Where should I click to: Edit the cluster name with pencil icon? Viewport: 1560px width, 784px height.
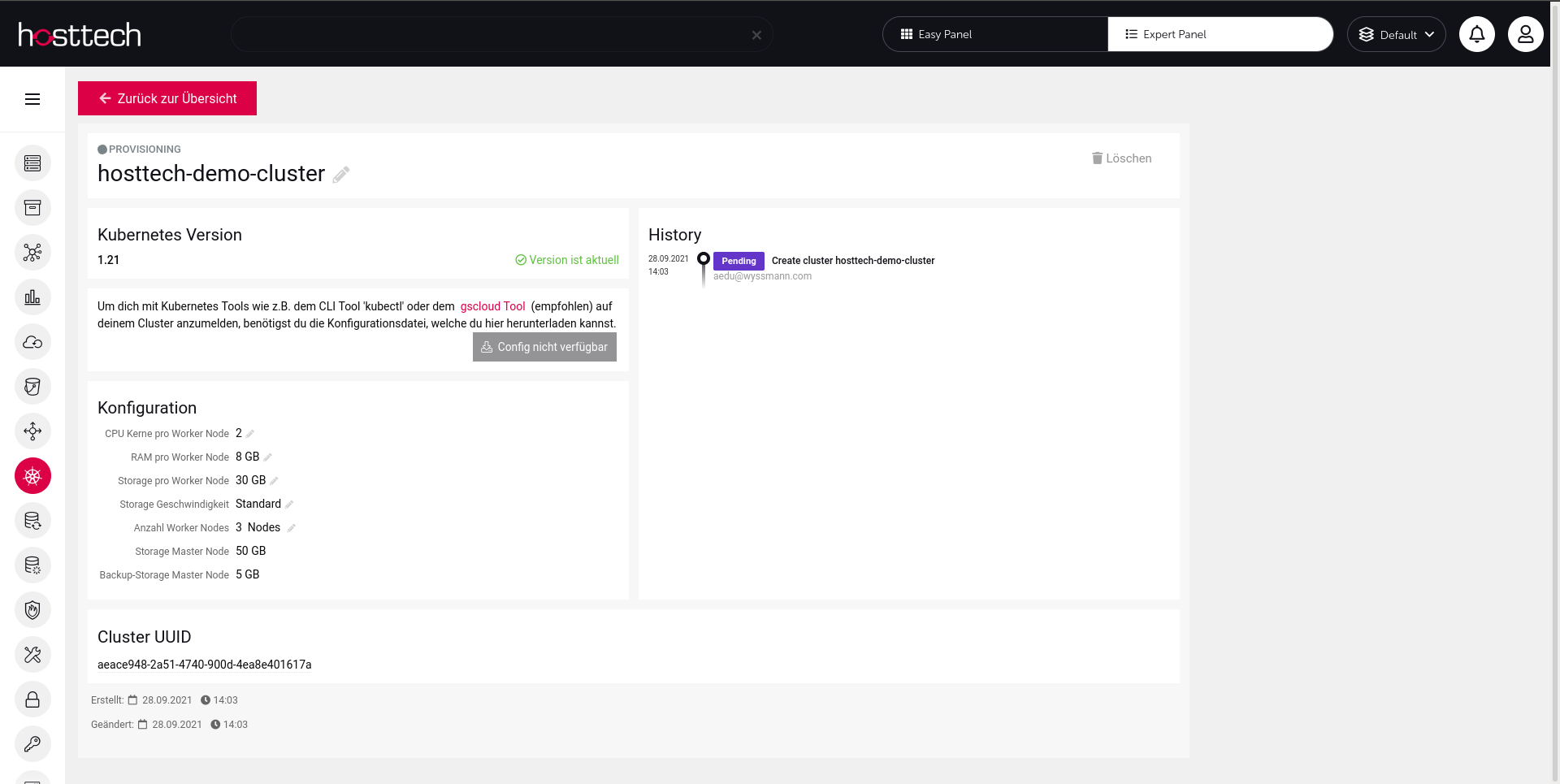point(341,175)
